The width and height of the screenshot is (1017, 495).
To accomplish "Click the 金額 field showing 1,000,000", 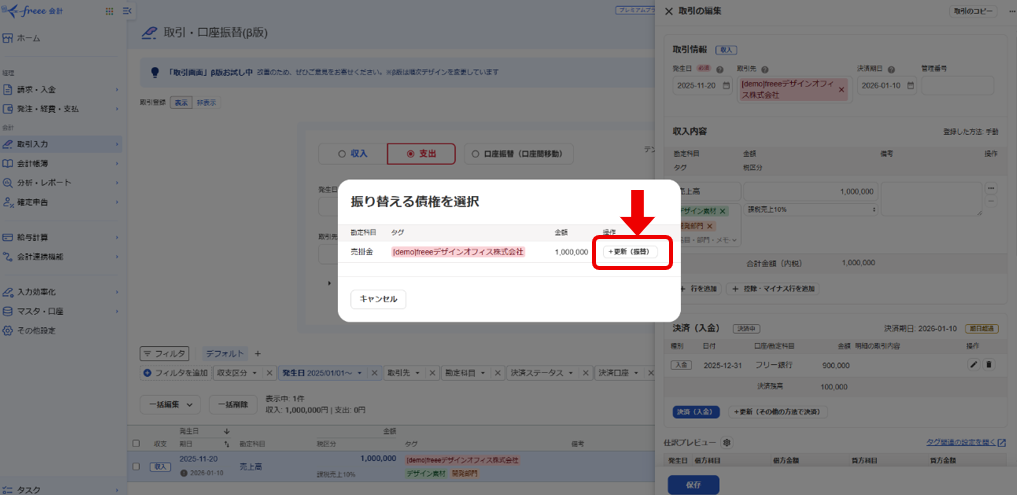I will 810,192.
